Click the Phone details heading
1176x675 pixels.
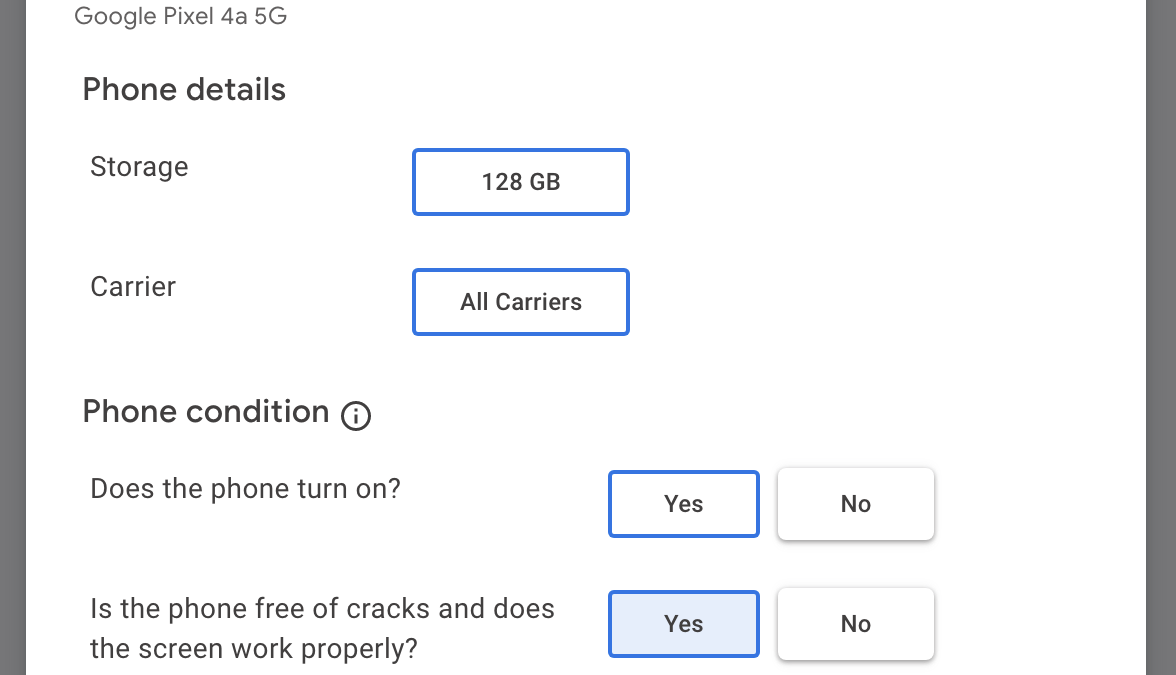tap(184, 90)
